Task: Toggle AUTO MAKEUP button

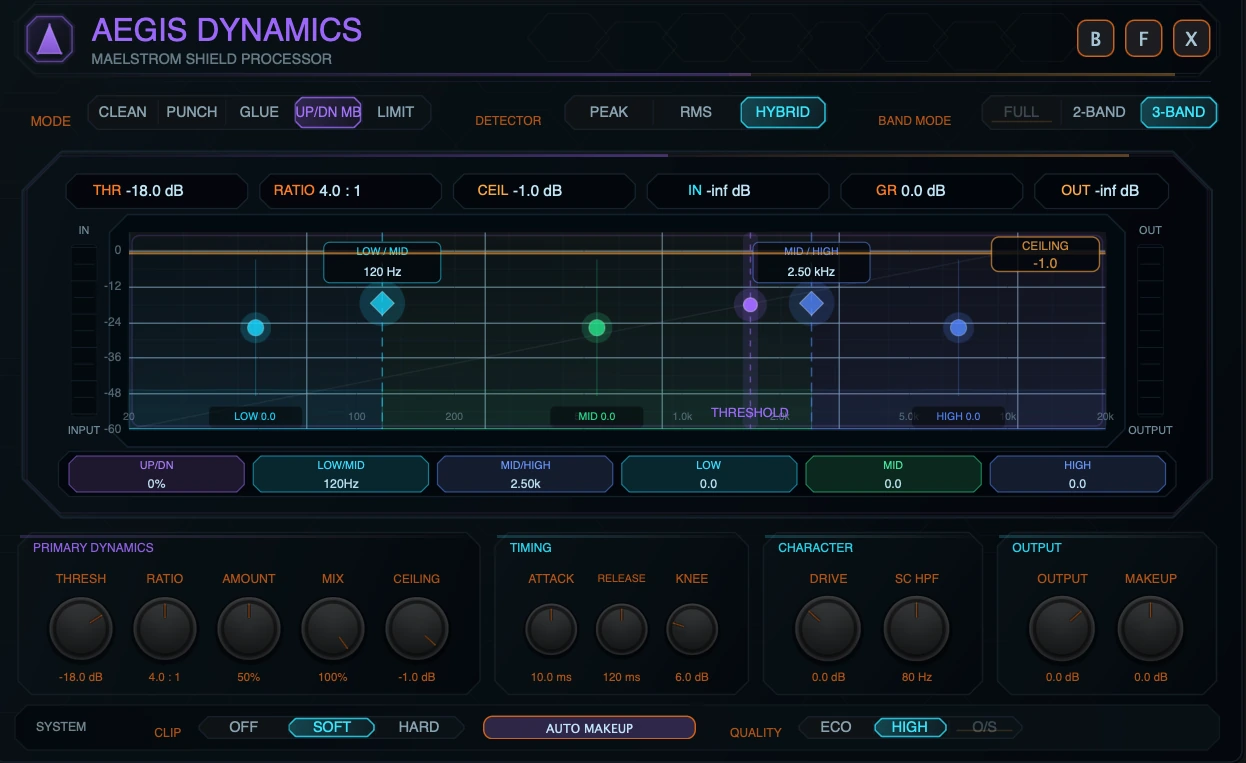Action: click(x=589, y=728)
